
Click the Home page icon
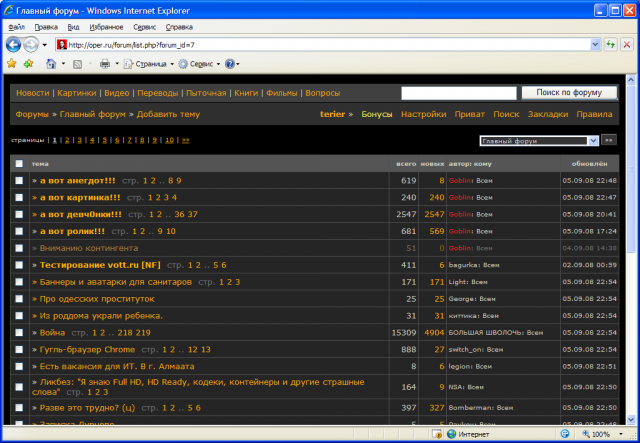(x=51, y=64)
